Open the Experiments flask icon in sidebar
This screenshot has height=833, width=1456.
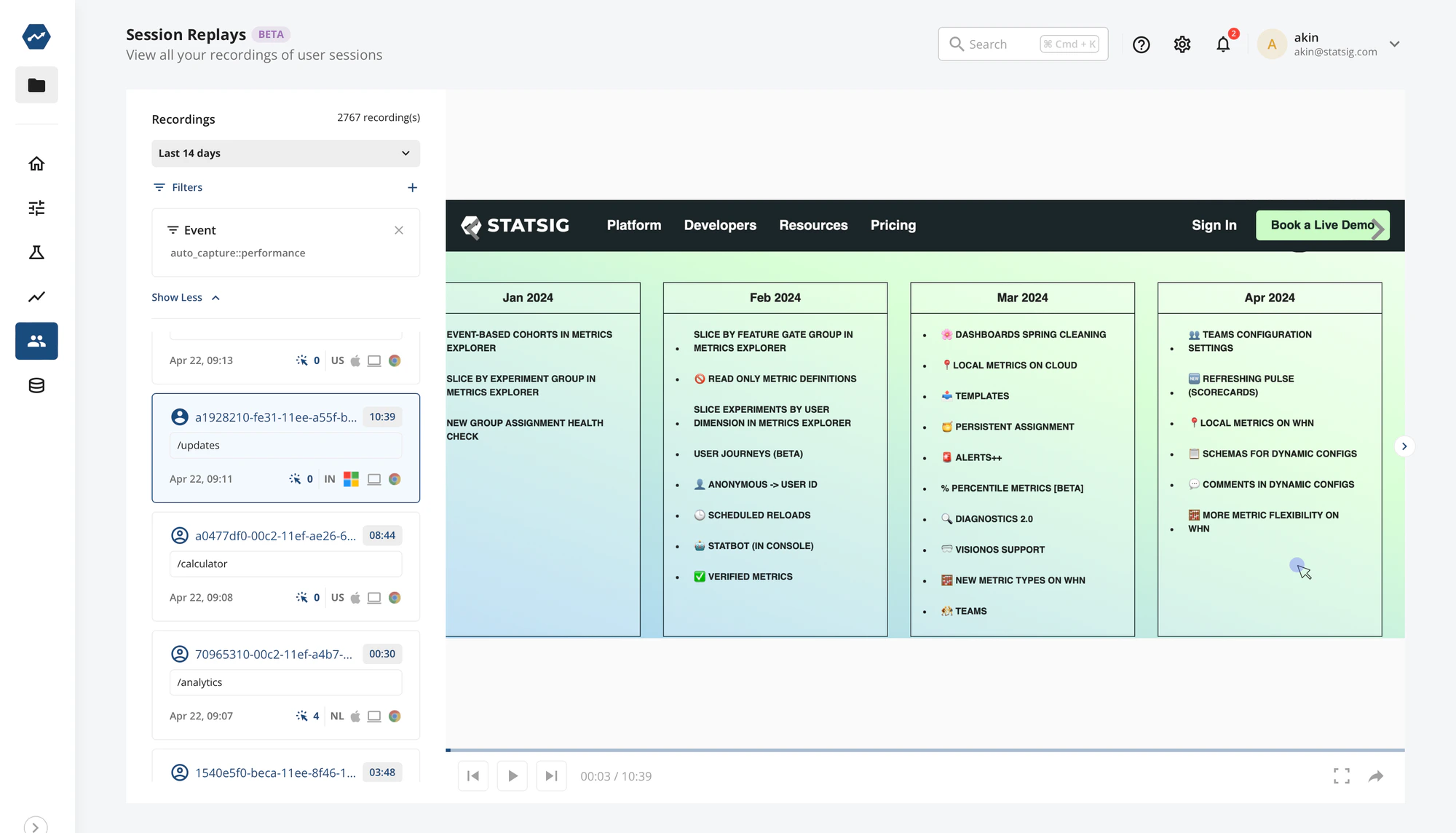tap(36, 252)
